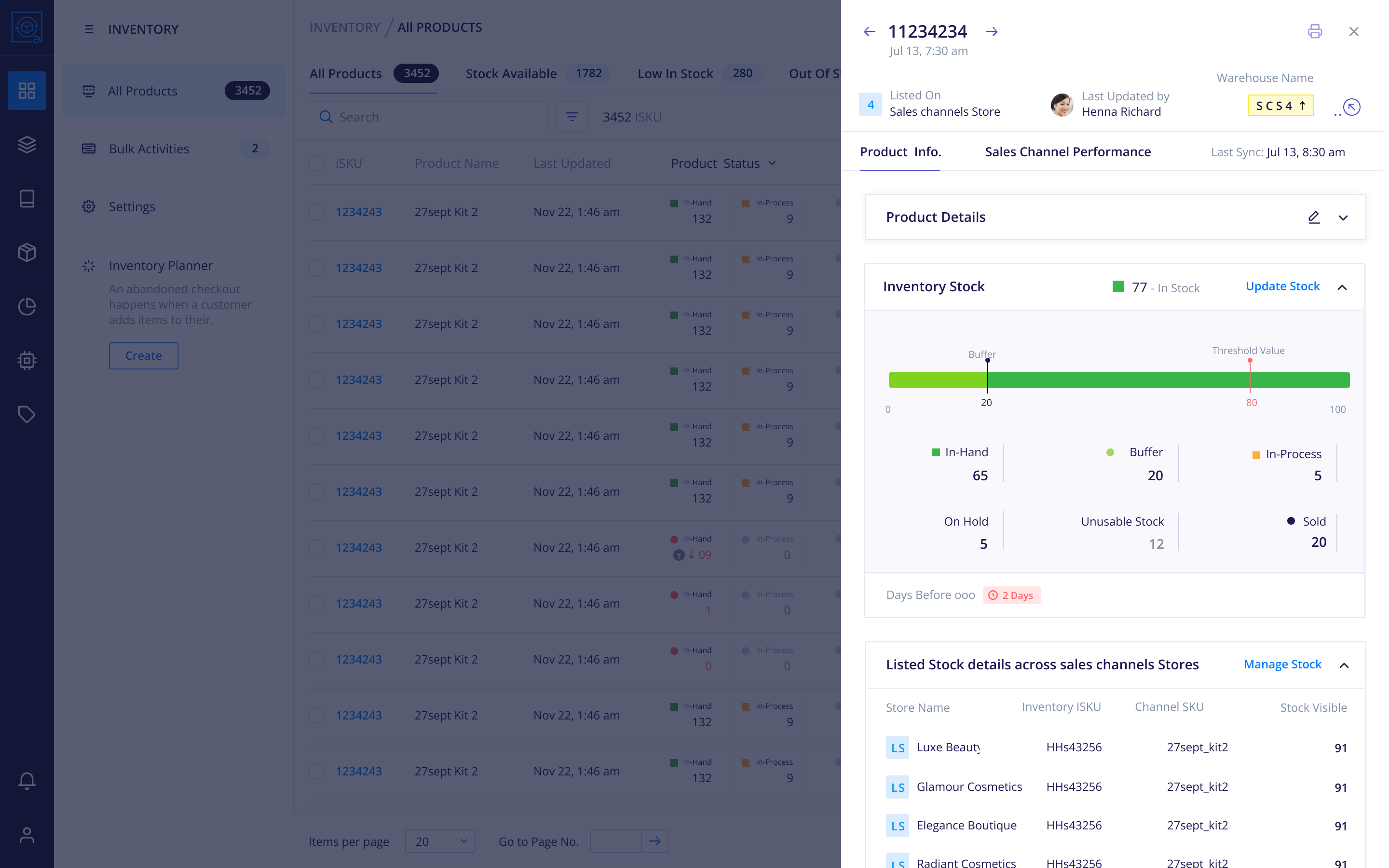
Task: Open notifications via the bell icon
Action: click(x=27, y=781)
